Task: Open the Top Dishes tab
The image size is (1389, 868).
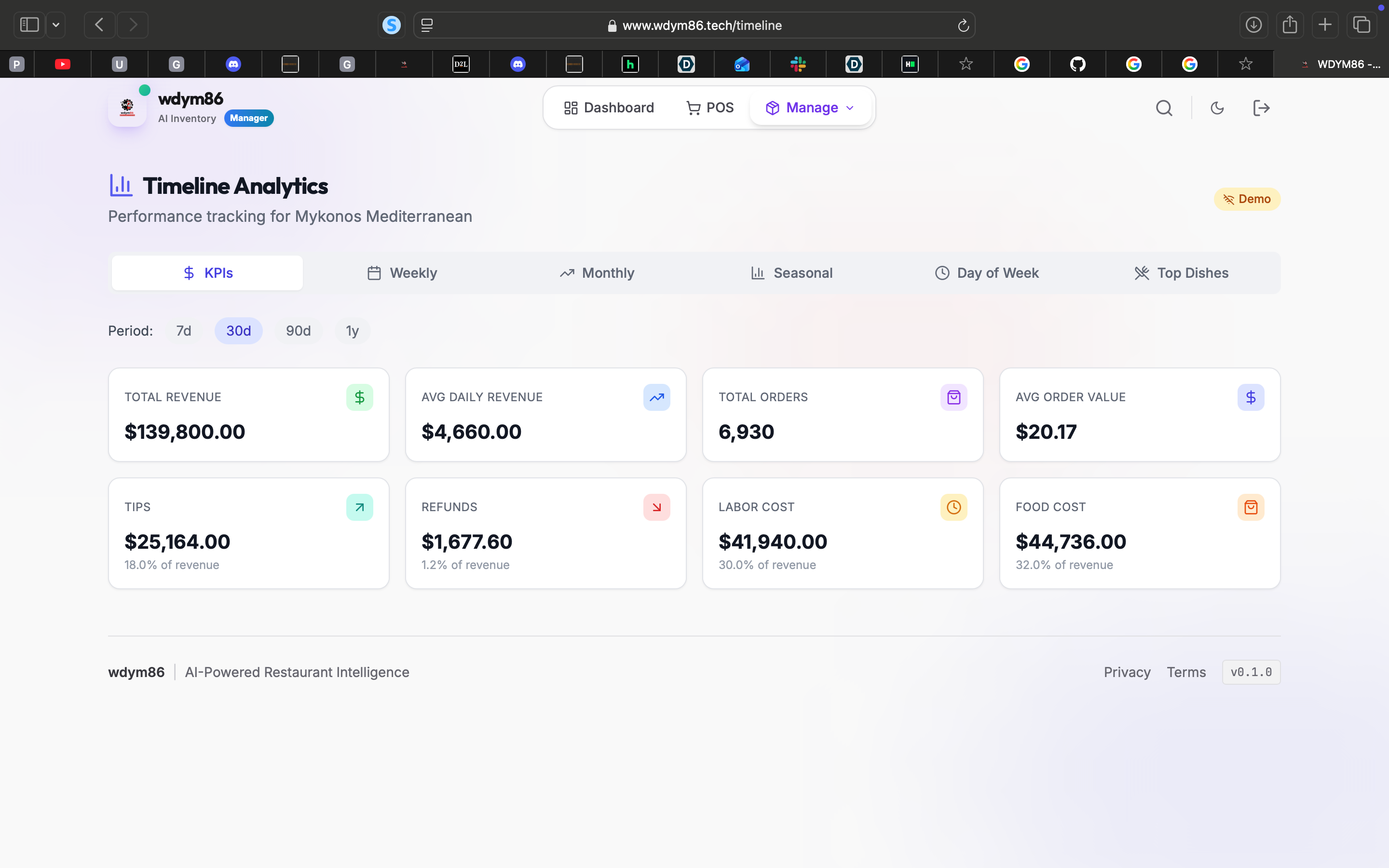Action: click(x=1181, y=273)
